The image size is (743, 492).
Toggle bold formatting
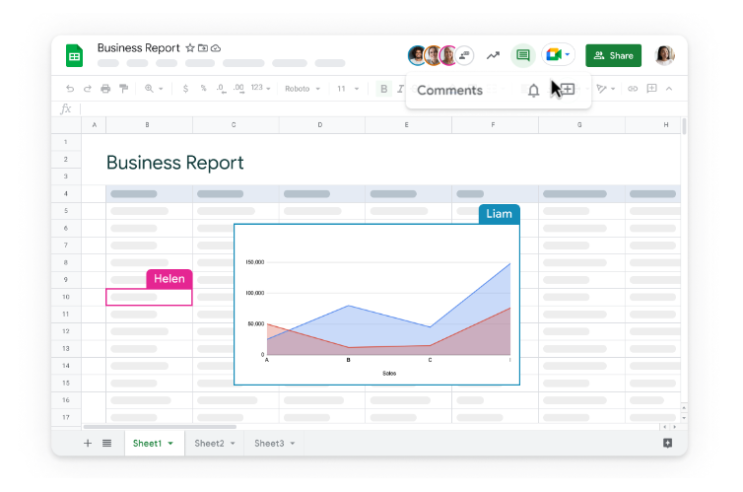[x=384, y=89]
